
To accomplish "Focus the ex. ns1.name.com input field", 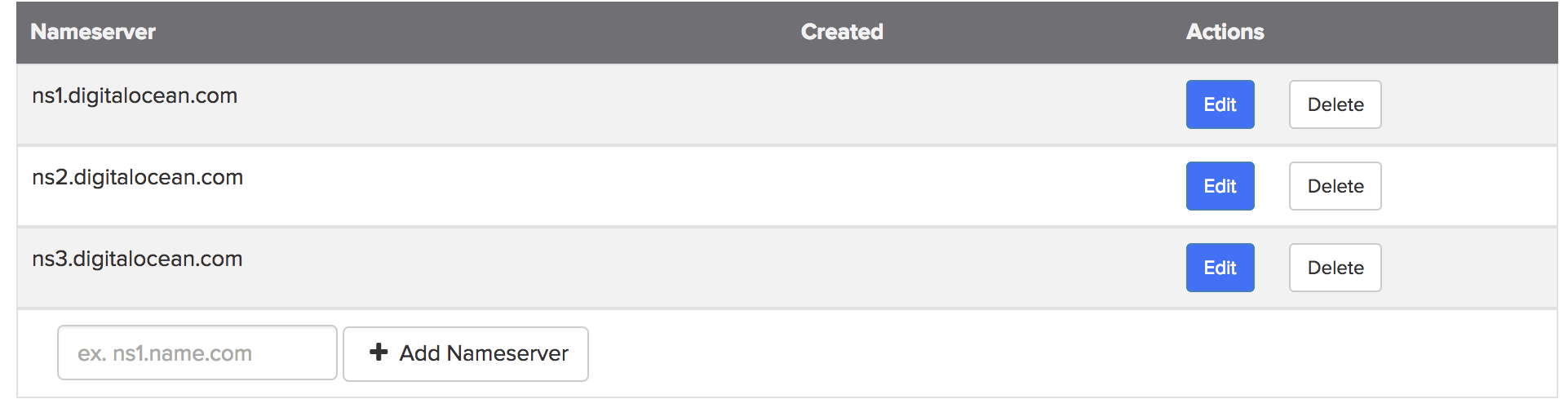I will (x=197, y=353).
